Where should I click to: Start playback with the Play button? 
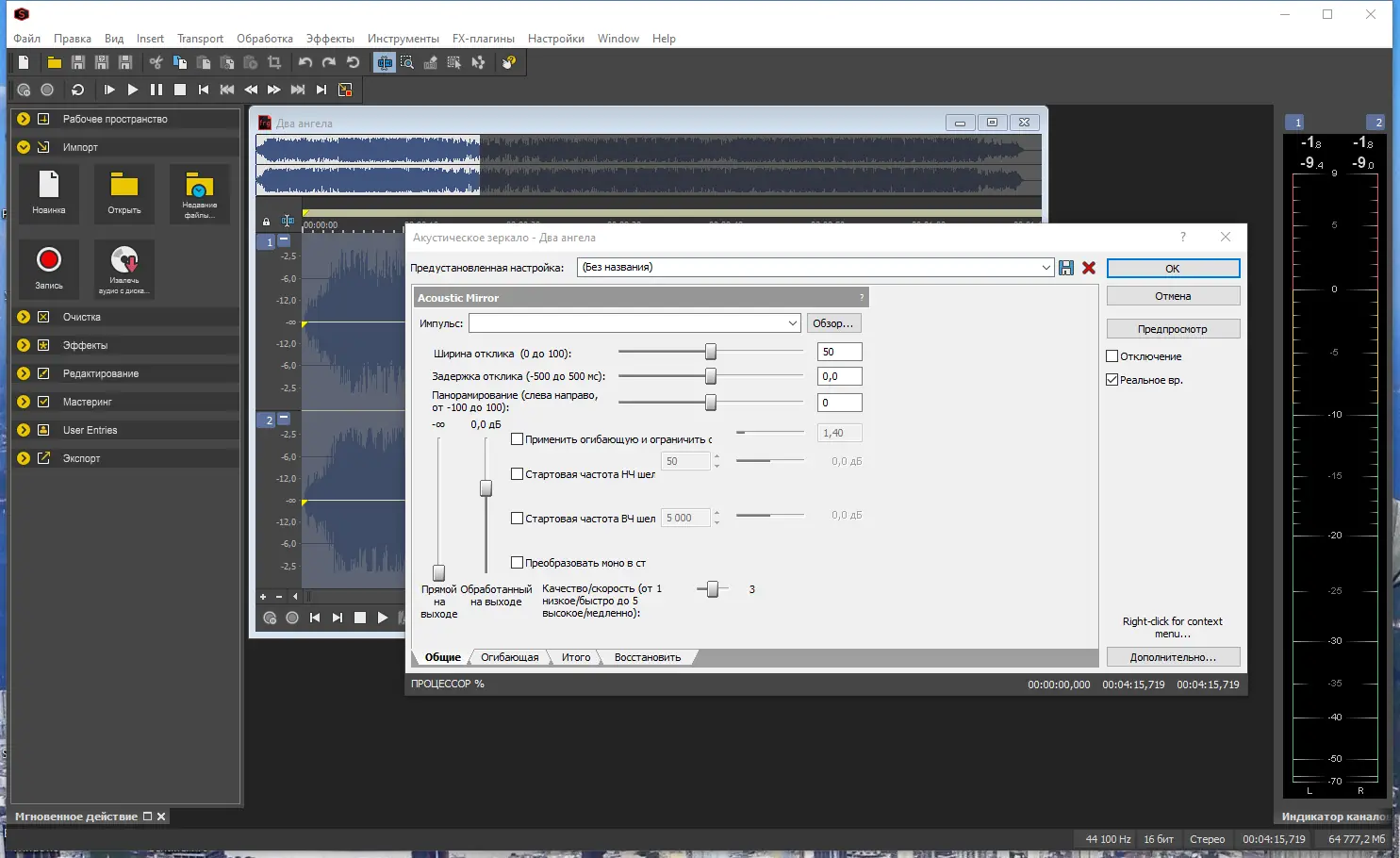coord(133,90)
